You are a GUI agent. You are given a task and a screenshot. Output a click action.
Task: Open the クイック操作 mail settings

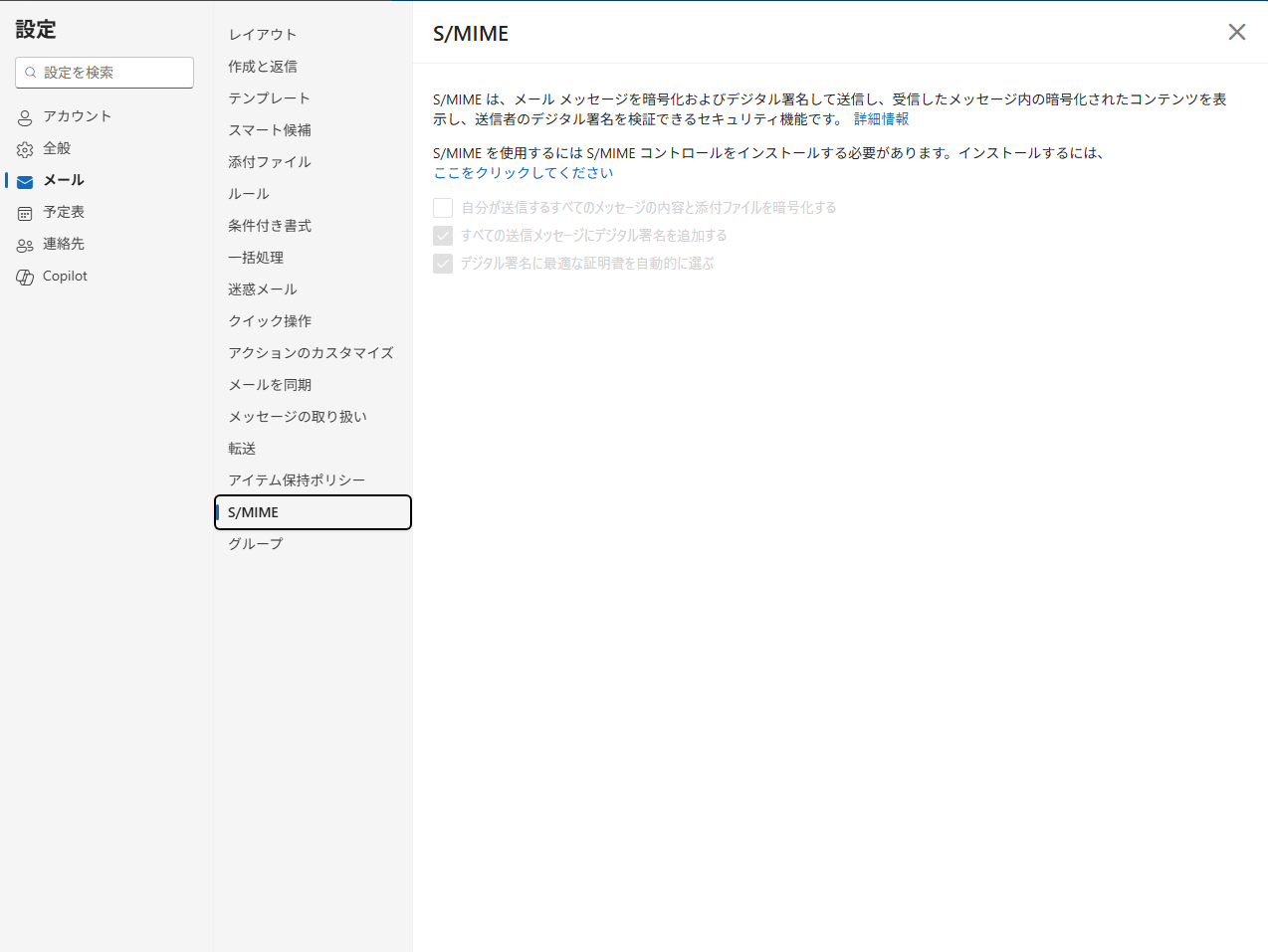click(x=313, y=321)
